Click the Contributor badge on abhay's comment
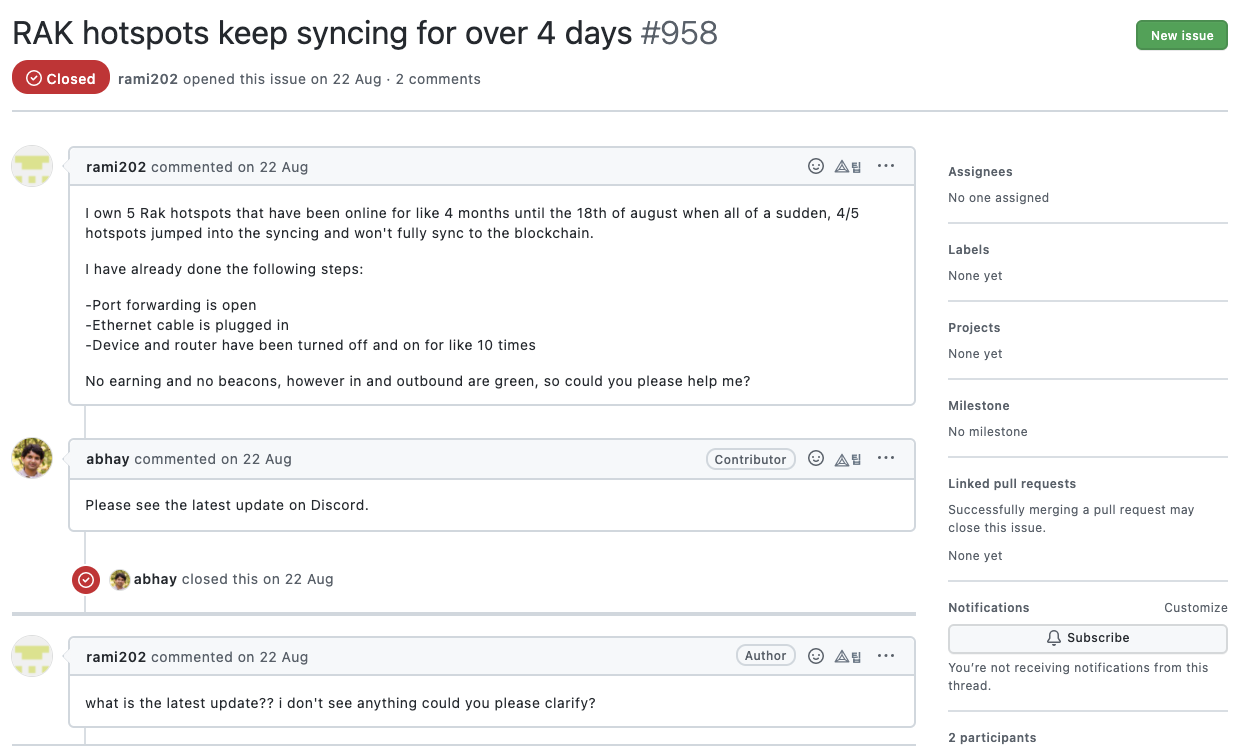Viewport: 1238px width, 750px height. click(x=751, y=459)
